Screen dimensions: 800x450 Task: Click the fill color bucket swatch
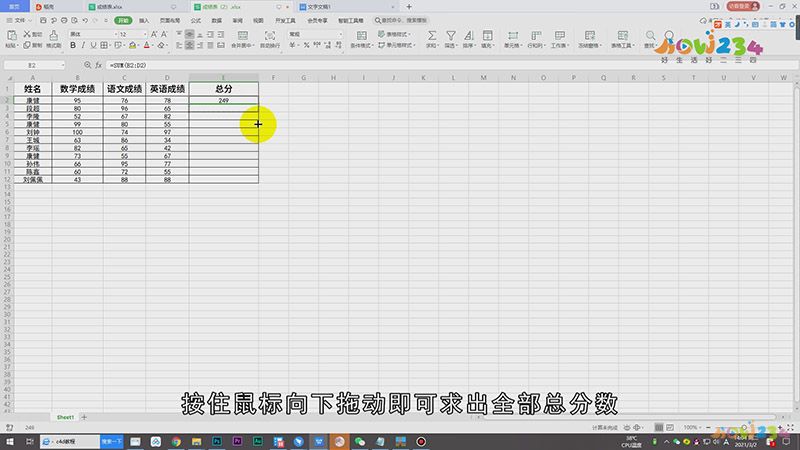click(132, 45)
